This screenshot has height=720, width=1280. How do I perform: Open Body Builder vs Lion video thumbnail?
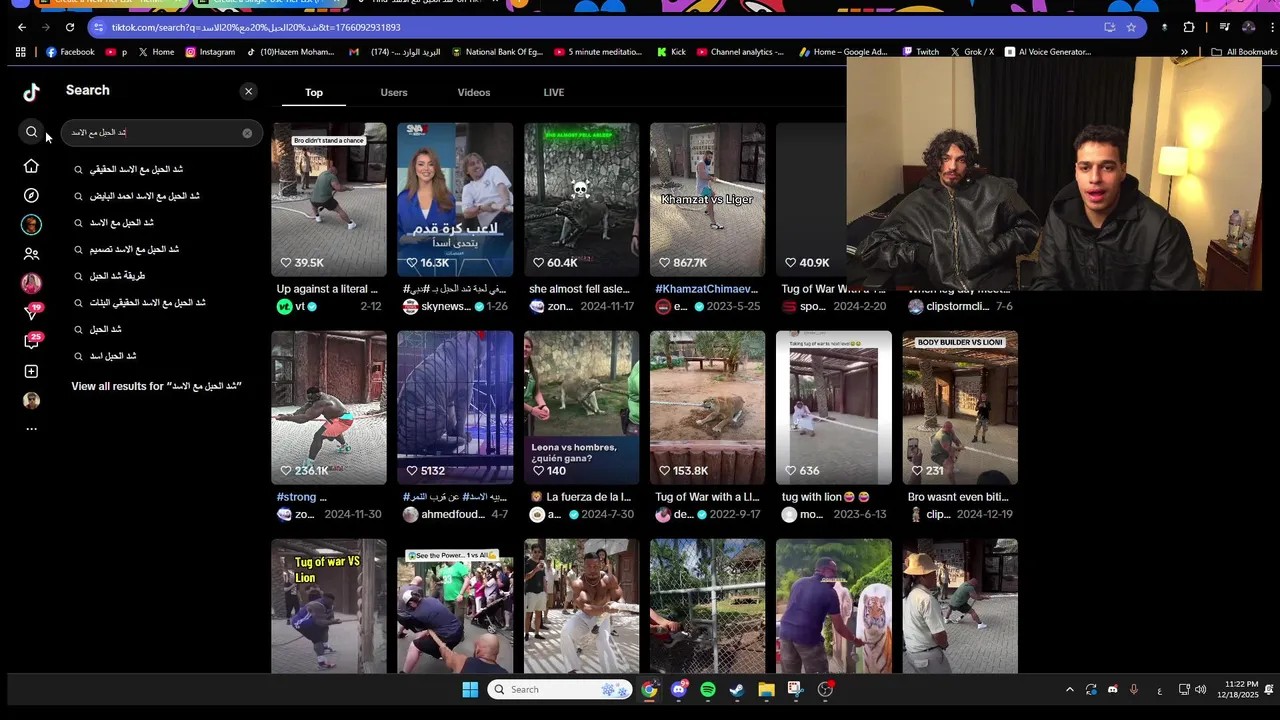point(960,407)
